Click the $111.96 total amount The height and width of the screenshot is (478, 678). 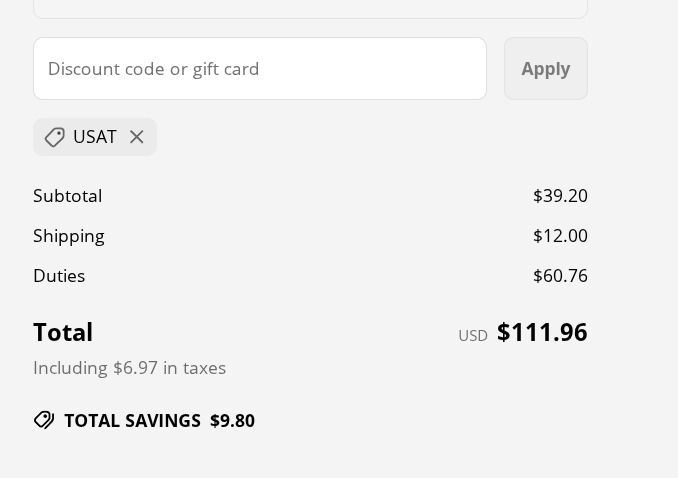pos(542,332)
